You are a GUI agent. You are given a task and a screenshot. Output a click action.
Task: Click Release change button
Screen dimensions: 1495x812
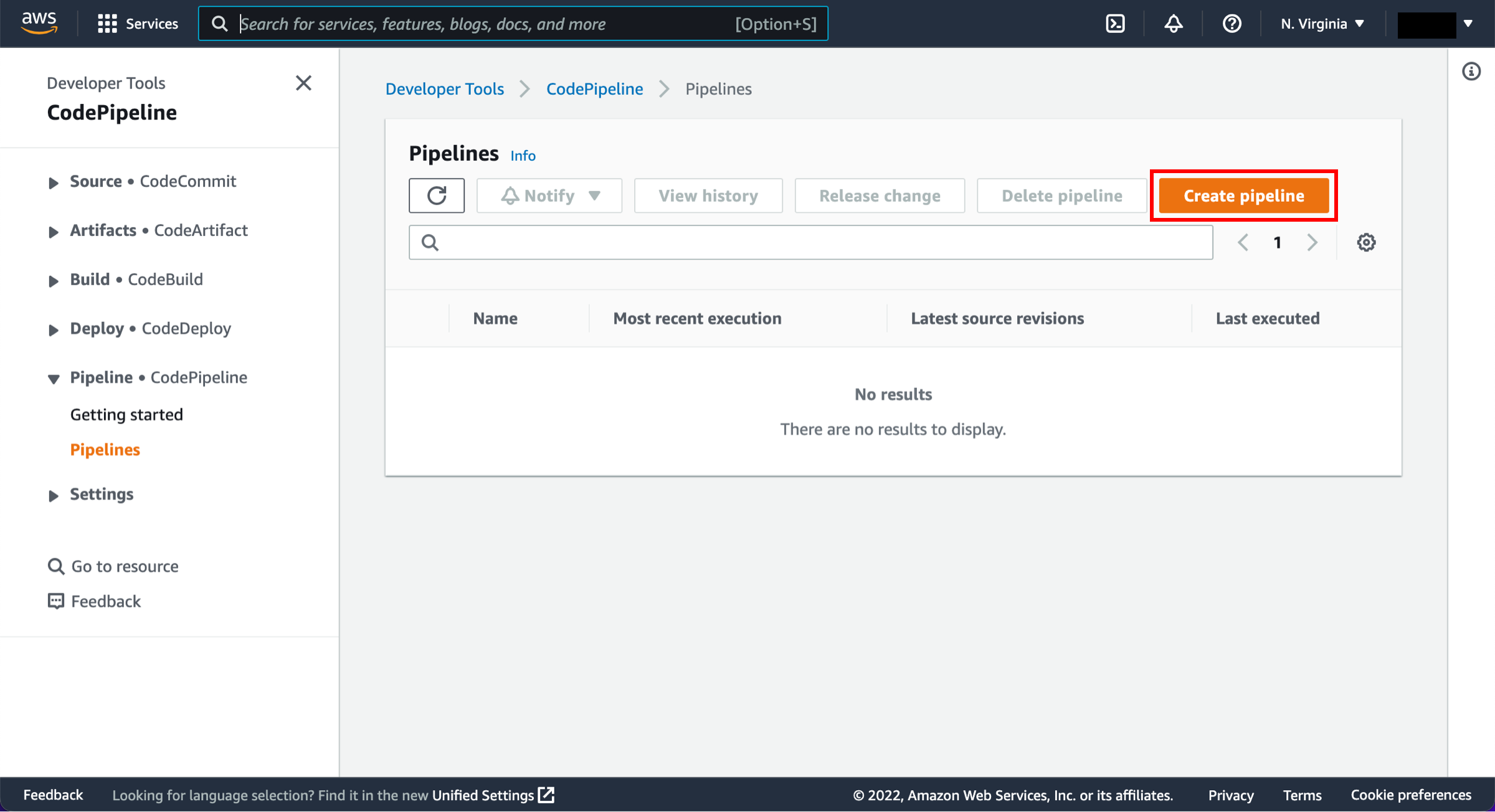pyautogui.click(x=880, y=196)
